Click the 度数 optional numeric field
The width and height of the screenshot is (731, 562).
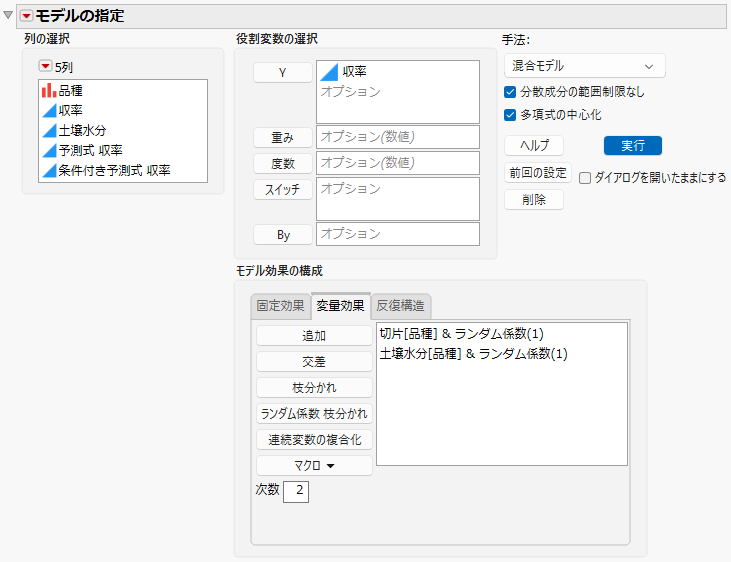pyautogui.click(x=398, y=163)
